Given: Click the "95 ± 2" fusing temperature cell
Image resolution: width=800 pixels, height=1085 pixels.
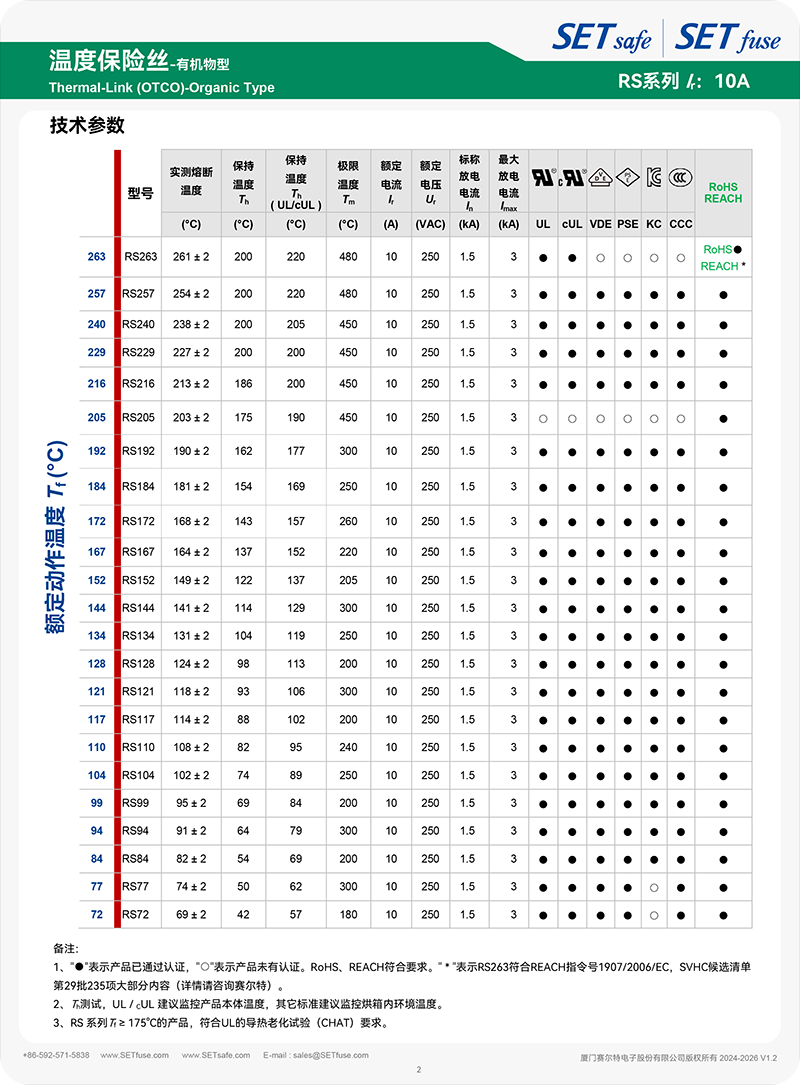Looking at the screenshot, I should coord(191,803).
